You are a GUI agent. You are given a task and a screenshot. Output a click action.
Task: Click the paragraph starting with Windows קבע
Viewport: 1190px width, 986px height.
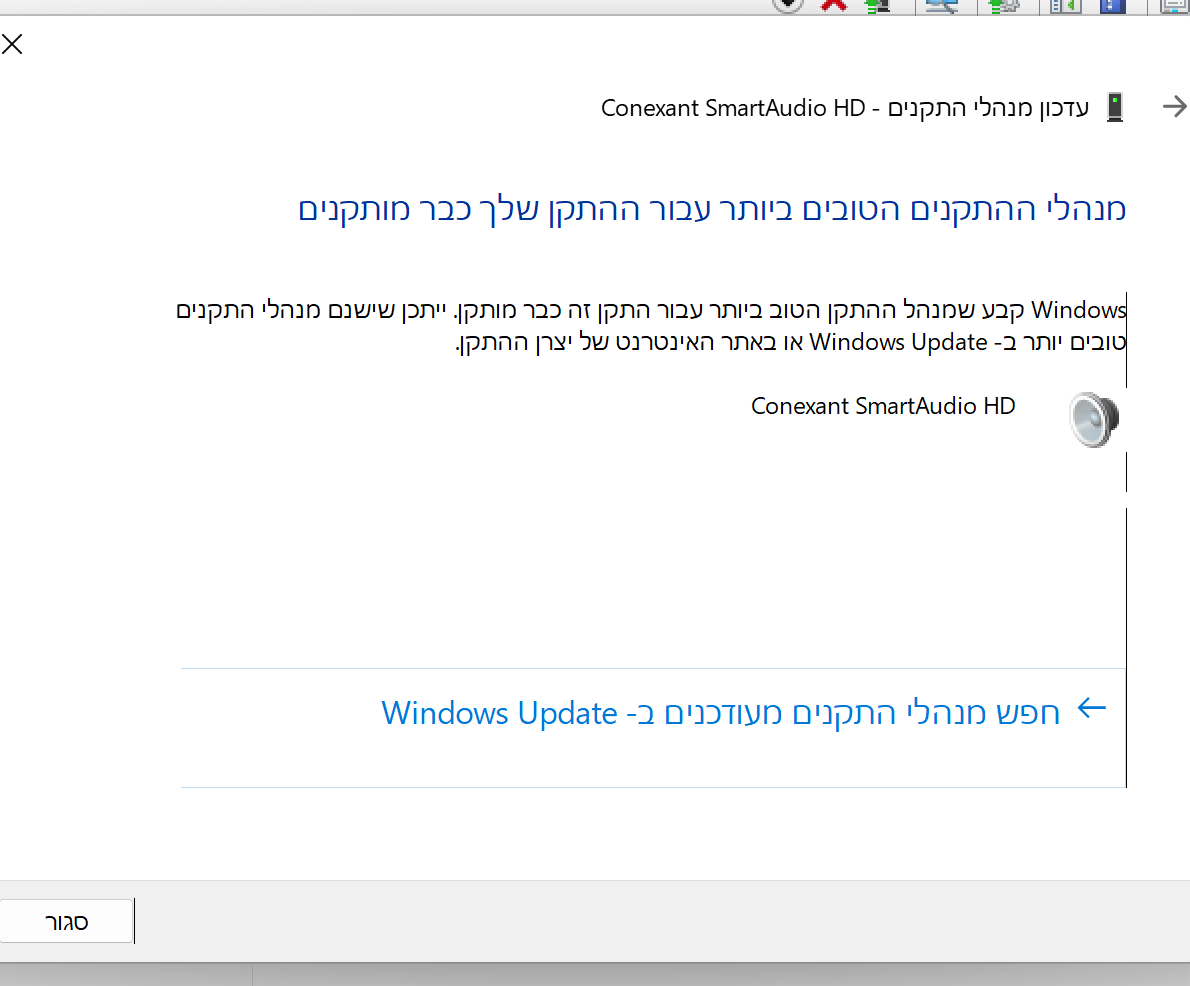tap(651, 326)
